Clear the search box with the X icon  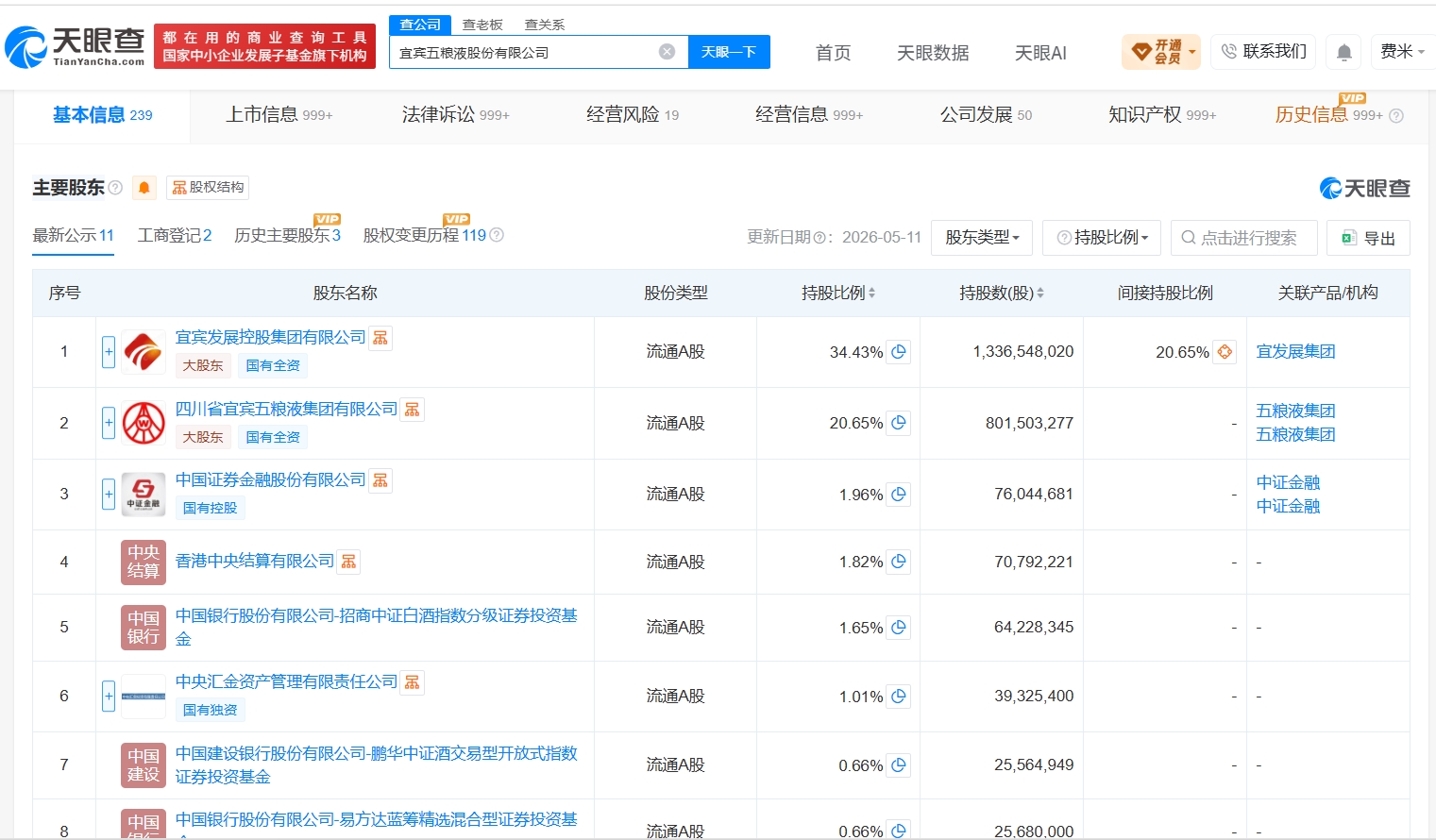[x=667, y=52]
